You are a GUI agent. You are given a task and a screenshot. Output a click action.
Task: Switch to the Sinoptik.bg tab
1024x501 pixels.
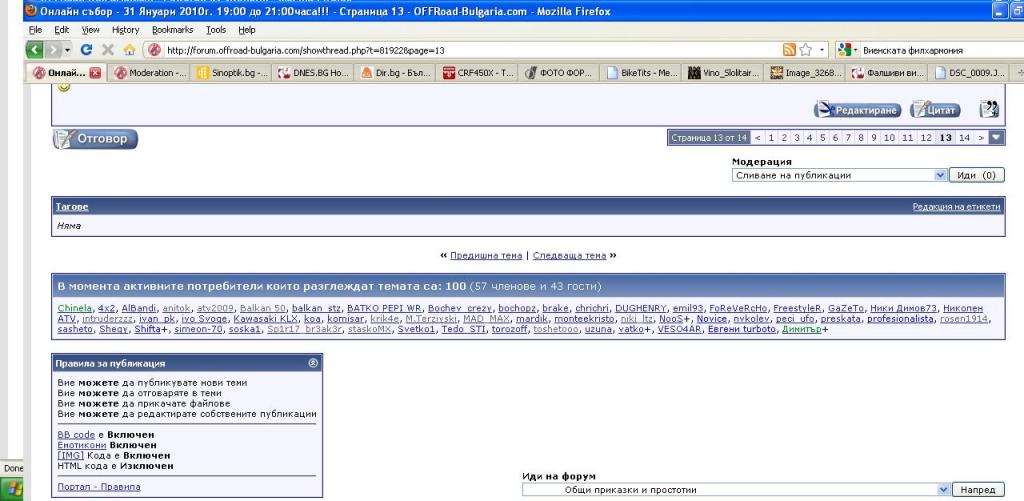[x=232, y=73]
